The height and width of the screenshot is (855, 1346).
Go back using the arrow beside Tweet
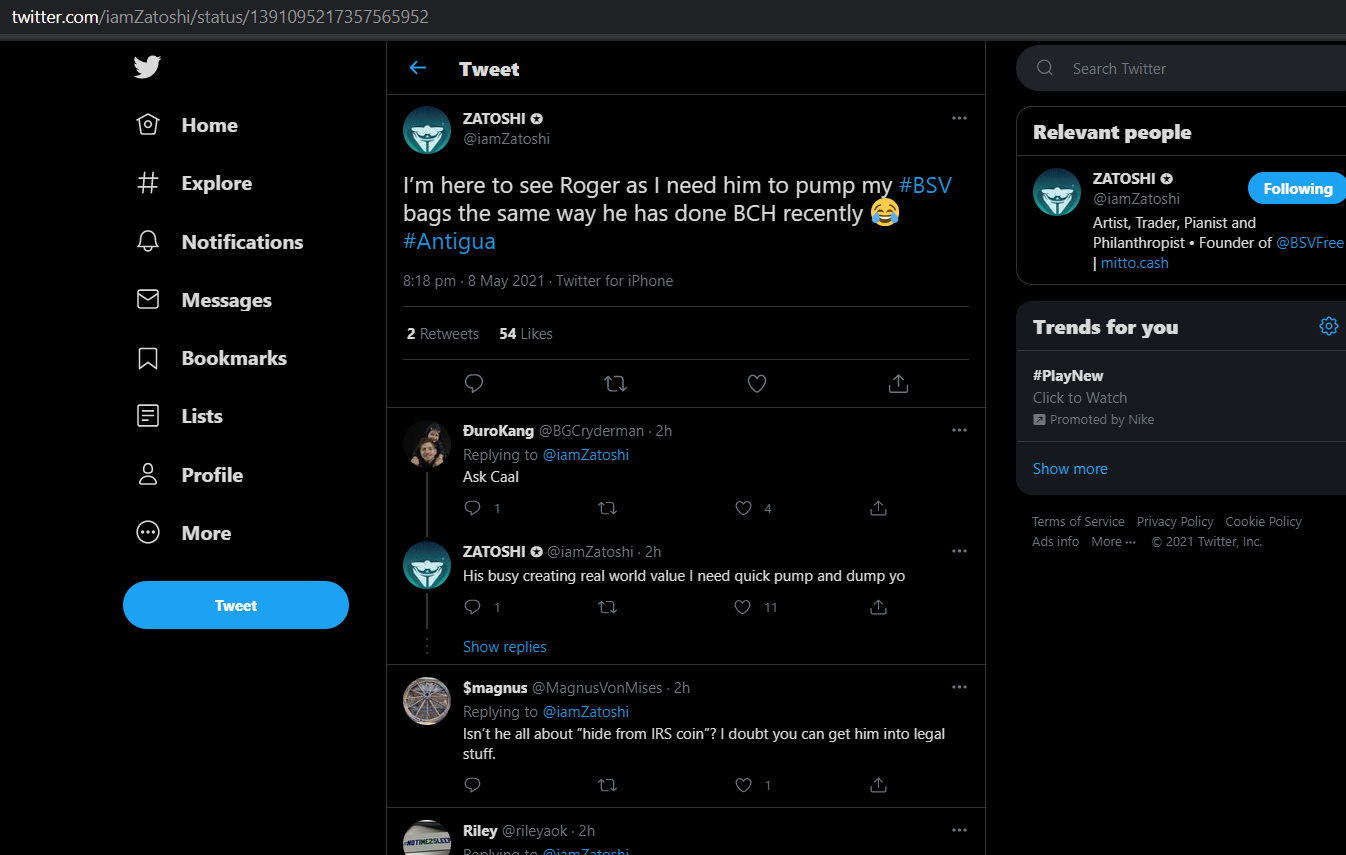coord(418,68)
